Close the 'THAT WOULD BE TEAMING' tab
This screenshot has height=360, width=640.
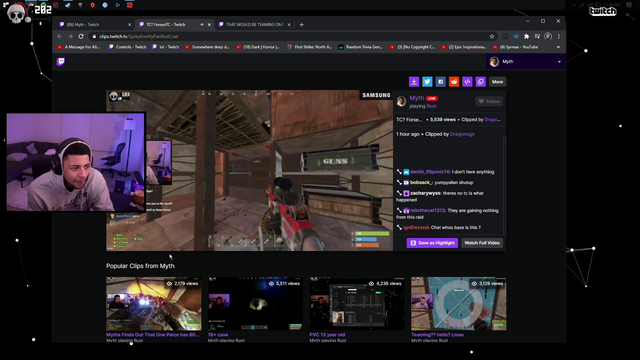click(x=289, y=24)
